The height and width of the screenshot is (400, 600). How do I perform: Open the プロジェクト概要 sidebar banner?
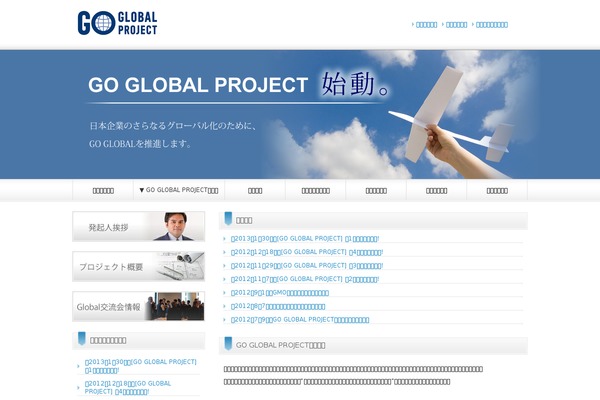[139, 266]
